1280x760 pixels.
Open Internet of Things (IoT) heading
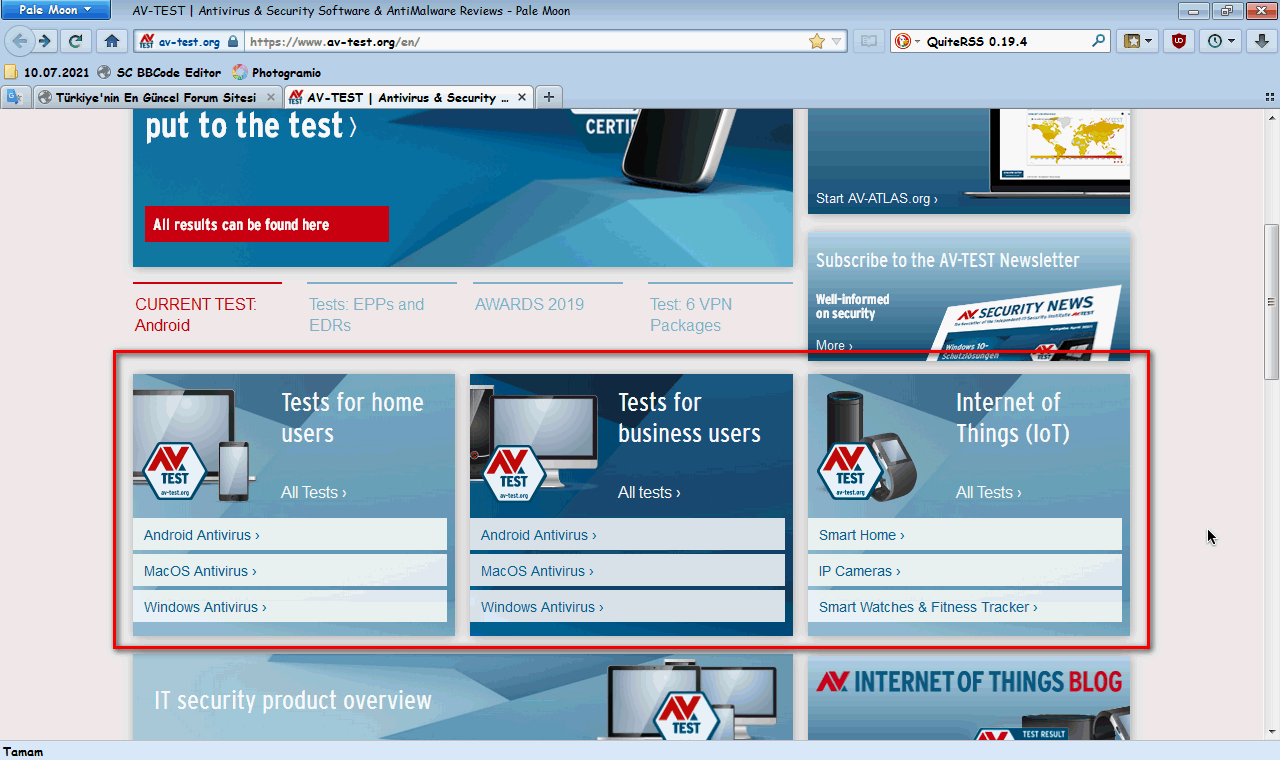pos(1012,417)
